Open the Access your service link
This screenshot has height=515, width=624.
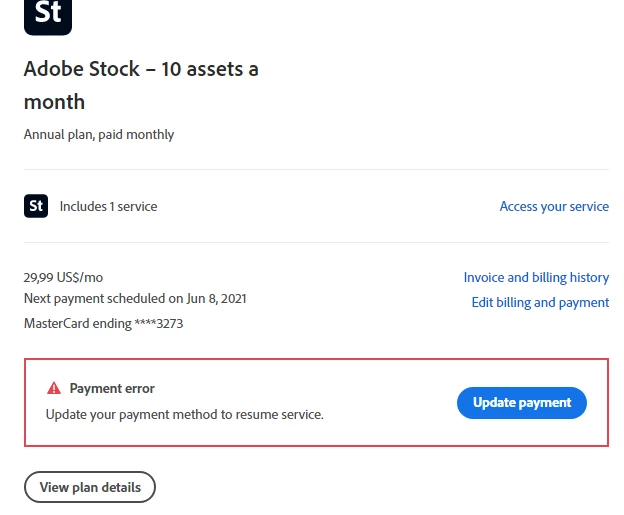pyautogui.click(x=554, y=207)
